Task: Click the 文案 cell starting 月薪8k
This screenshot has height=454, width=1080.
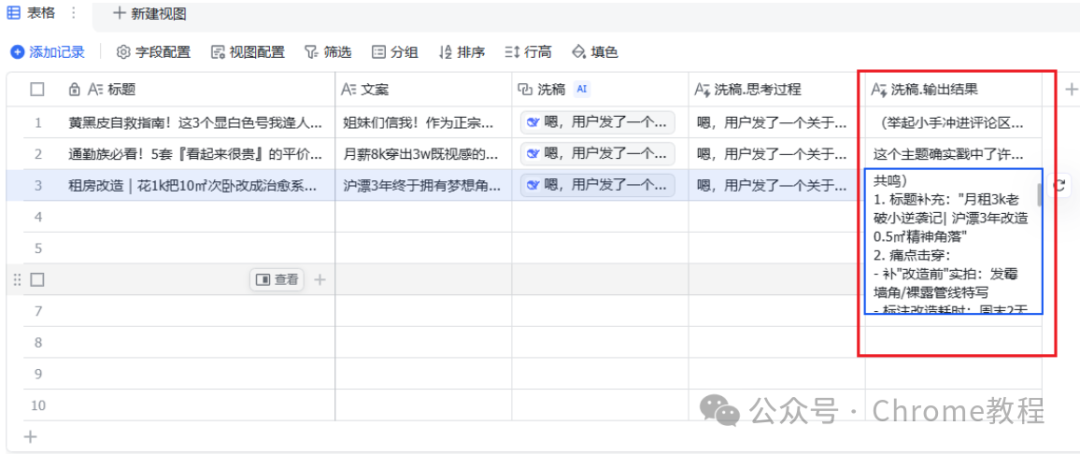Action: [424, 154]
